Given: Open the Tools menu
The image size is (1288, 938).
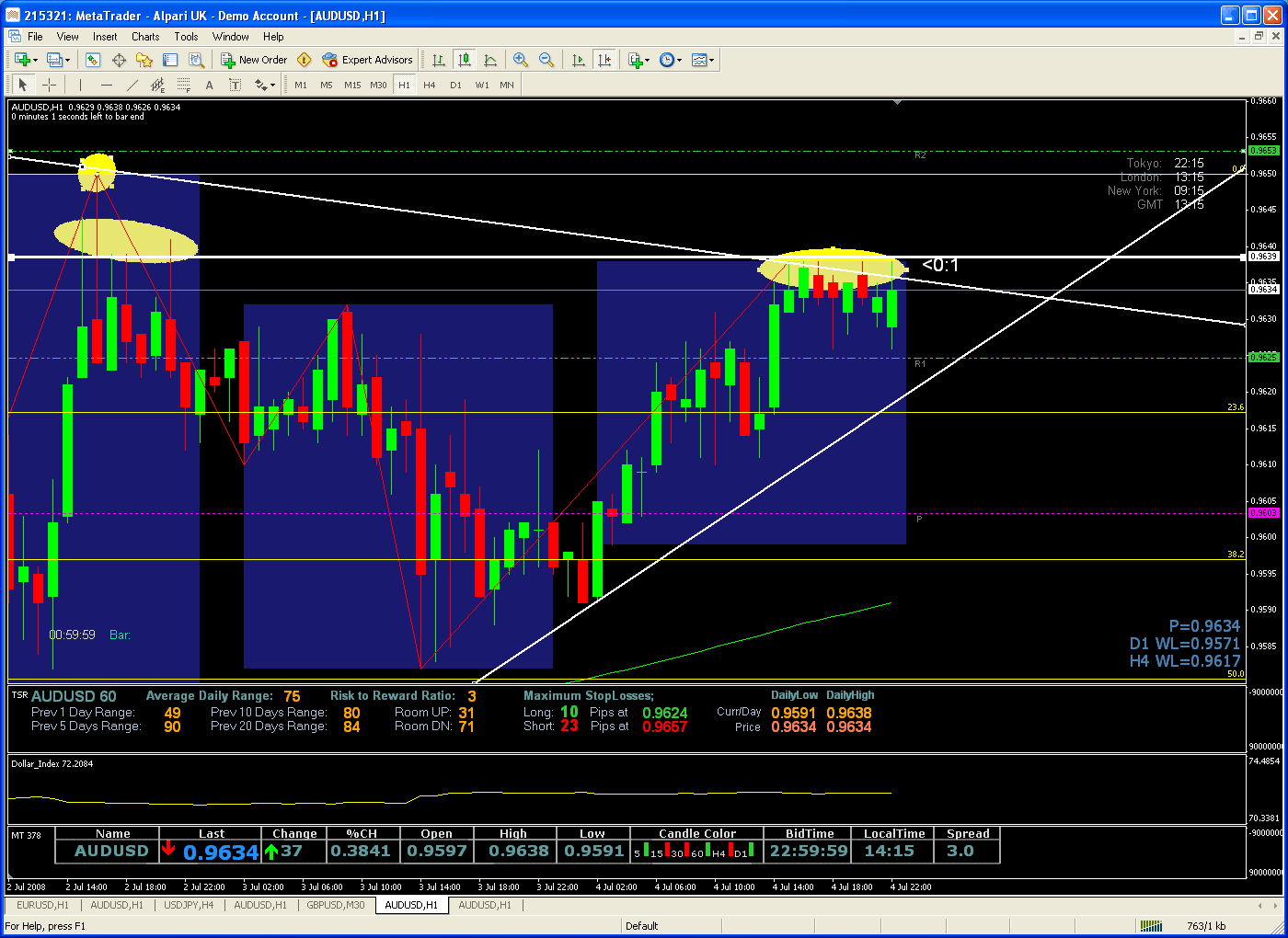Looking at the screenshot, I should 186,37.
